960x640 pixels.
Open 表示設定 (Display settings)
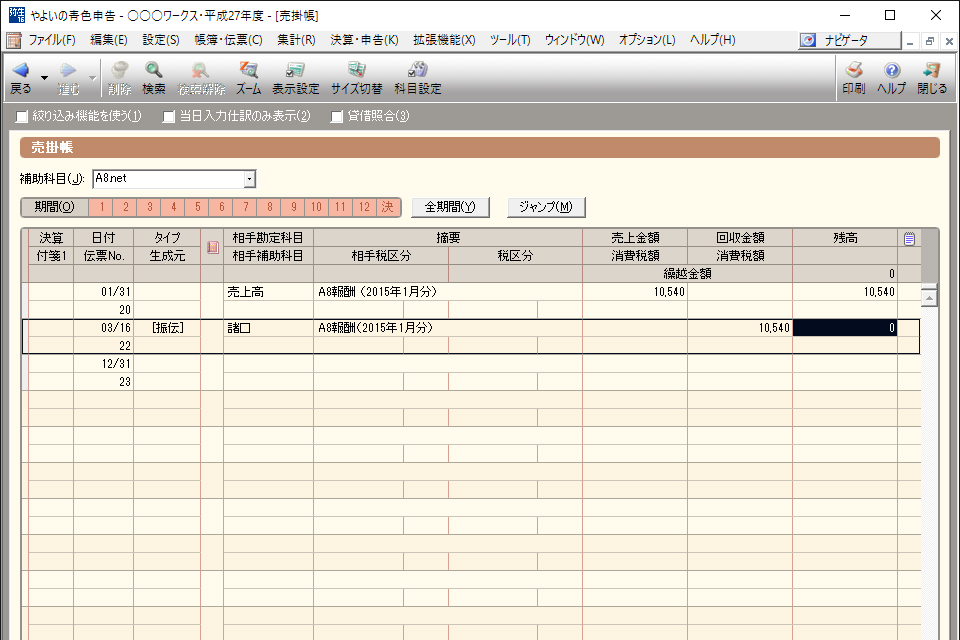[296, 78]
